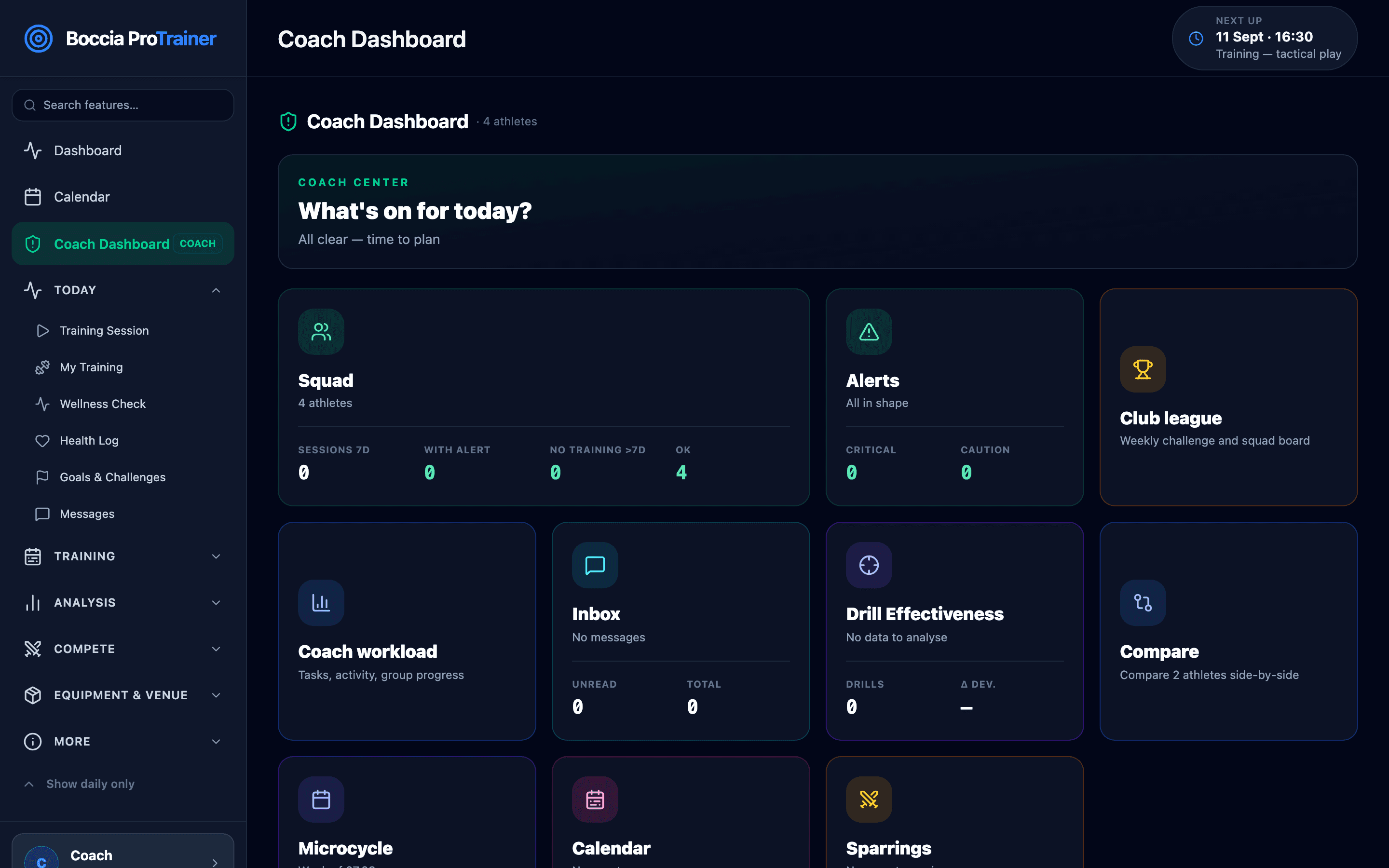Expand the COMPETE section
Screen dimensions: 1389x868
(x=216, y=649)
